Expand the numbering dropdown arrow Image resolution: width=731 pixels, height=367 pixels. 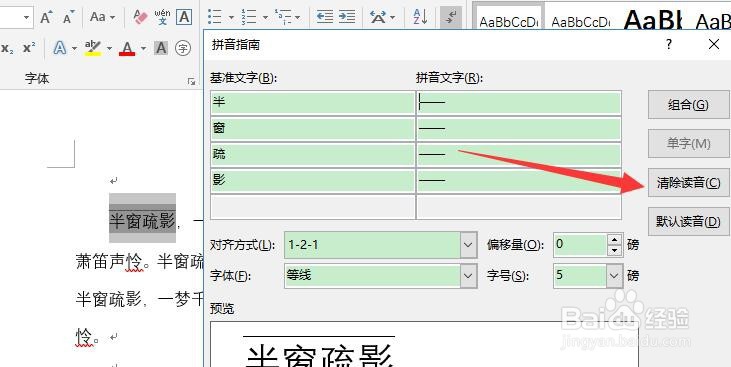click(x=265, y=18)
